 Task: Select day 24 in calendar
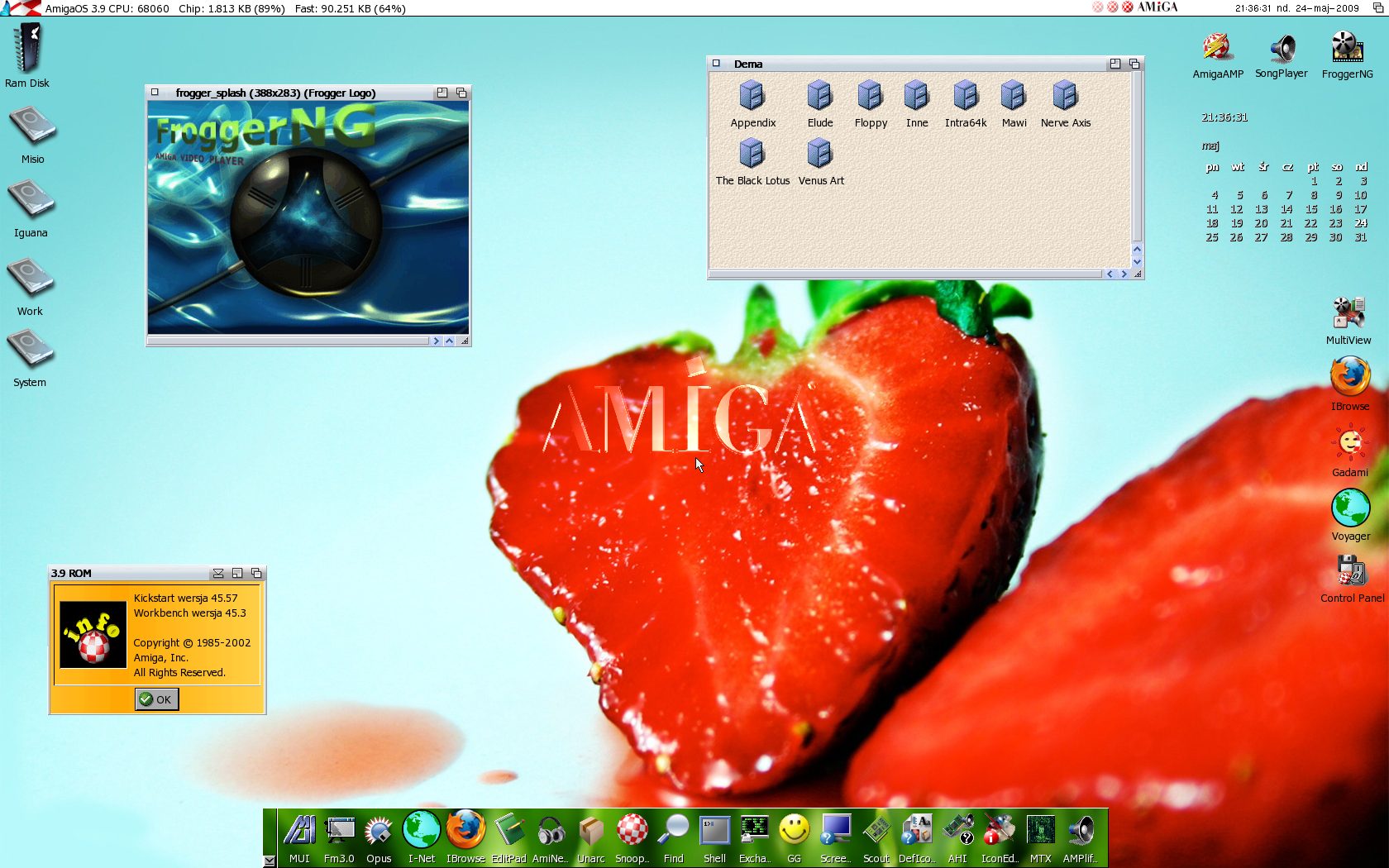coord(1360,223)
